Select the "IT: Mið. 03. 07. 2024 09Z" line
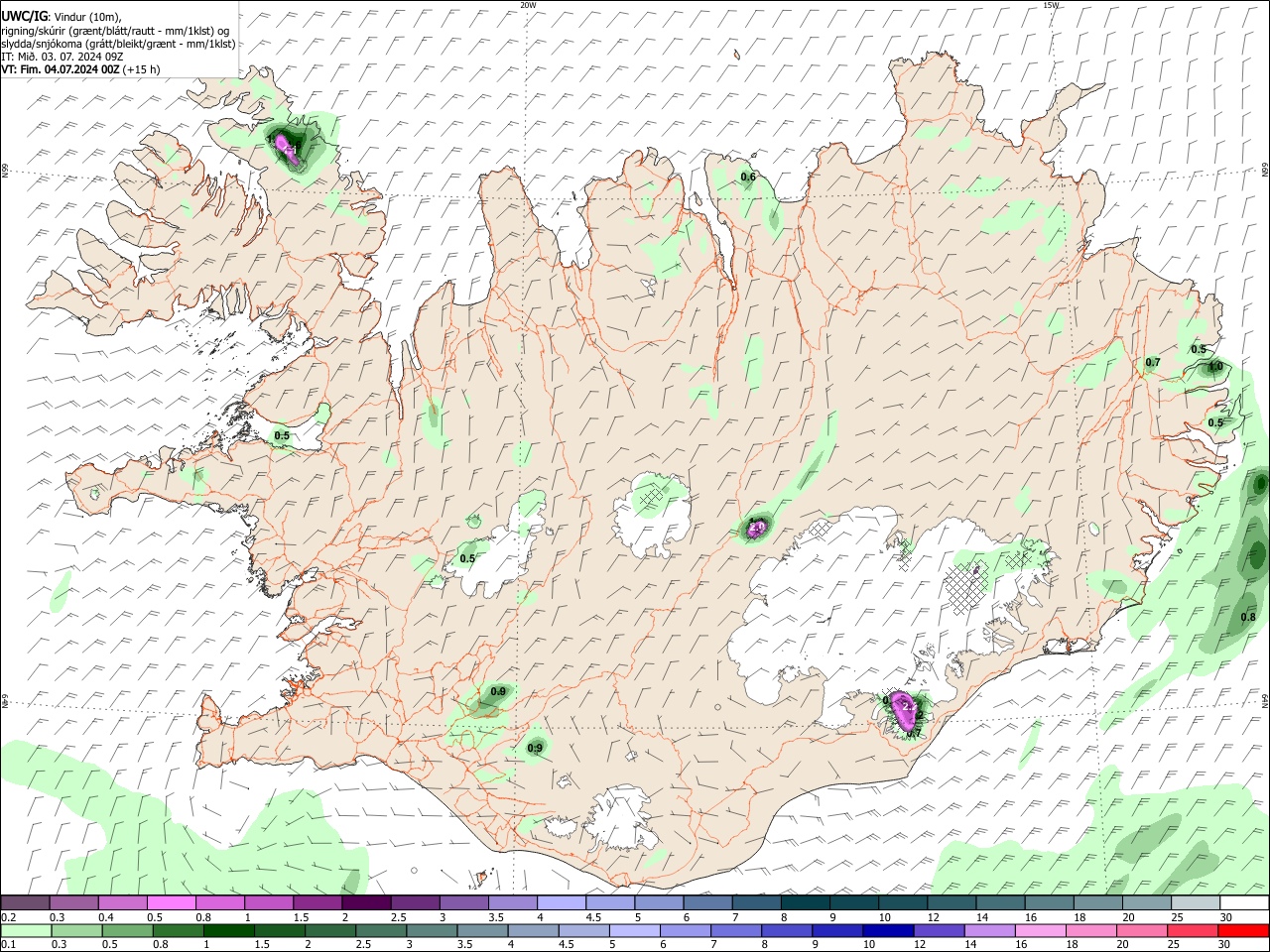The width and height of the screenshot is (1270, 952). (x=62, y=57)
